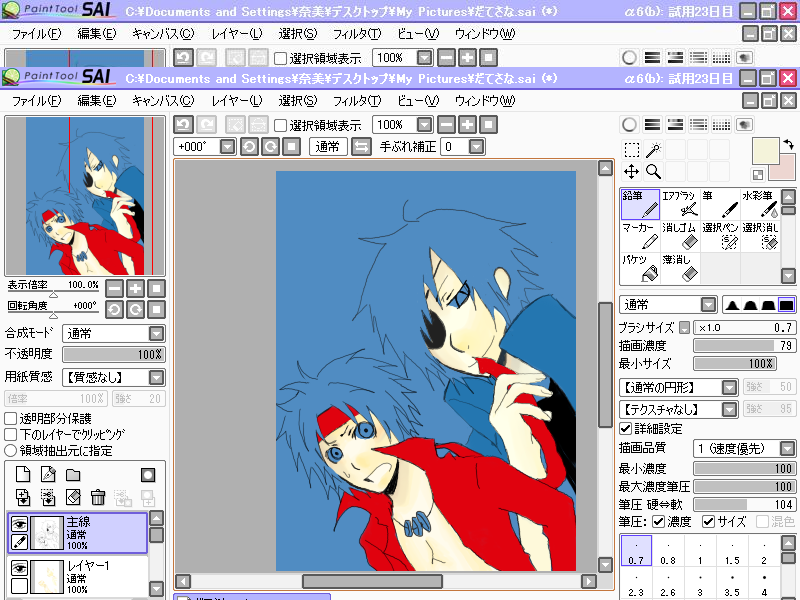Click the 通常 view mode button
Viewport: 800px width, 600px height.
328,147
